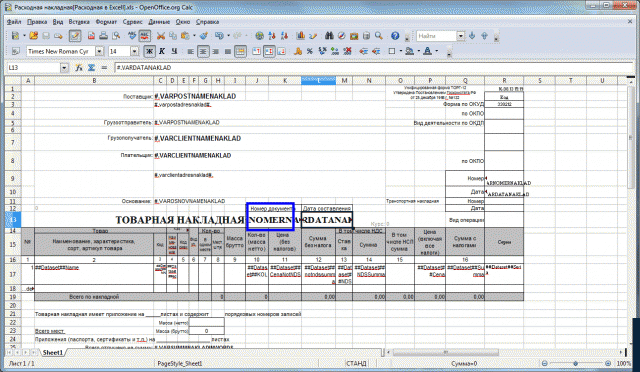
Task: Toggle Underline formatting button
Action: tap(174, 51)
